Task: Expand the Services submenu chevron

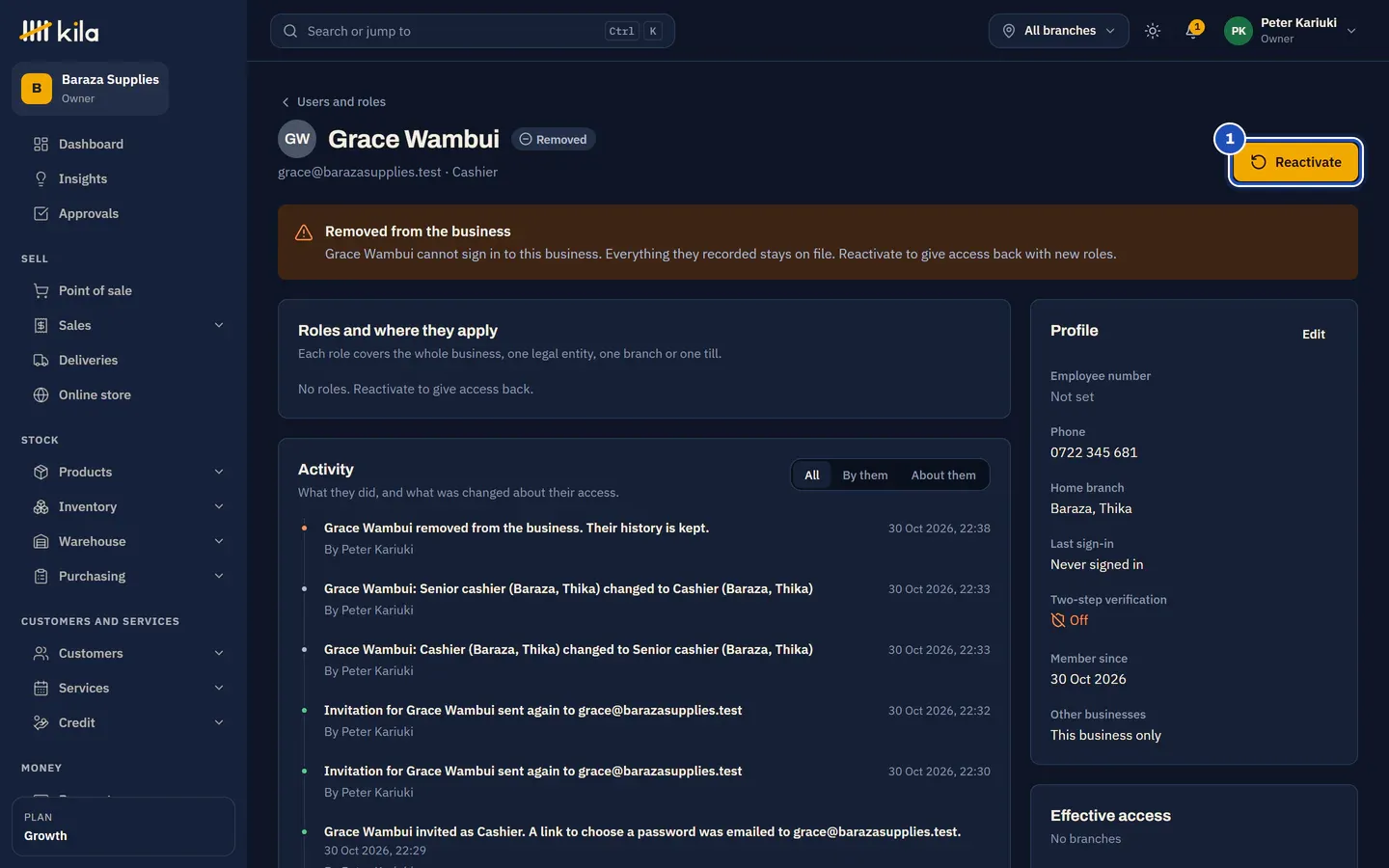Action: (x=219, y=689)
